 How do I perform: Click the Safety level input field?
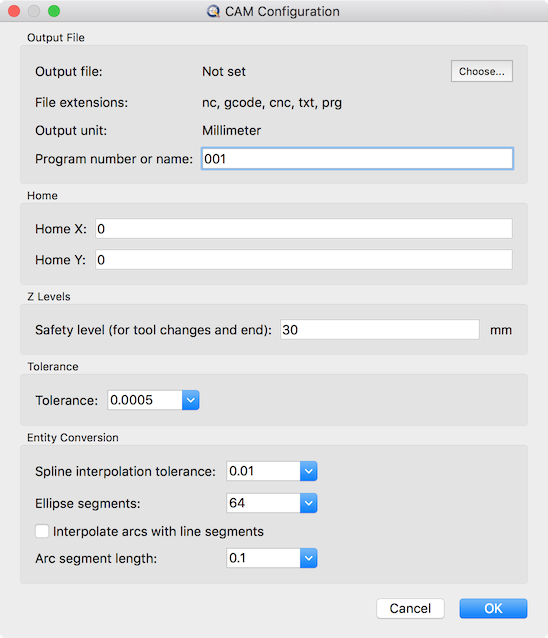coord(380,330)
